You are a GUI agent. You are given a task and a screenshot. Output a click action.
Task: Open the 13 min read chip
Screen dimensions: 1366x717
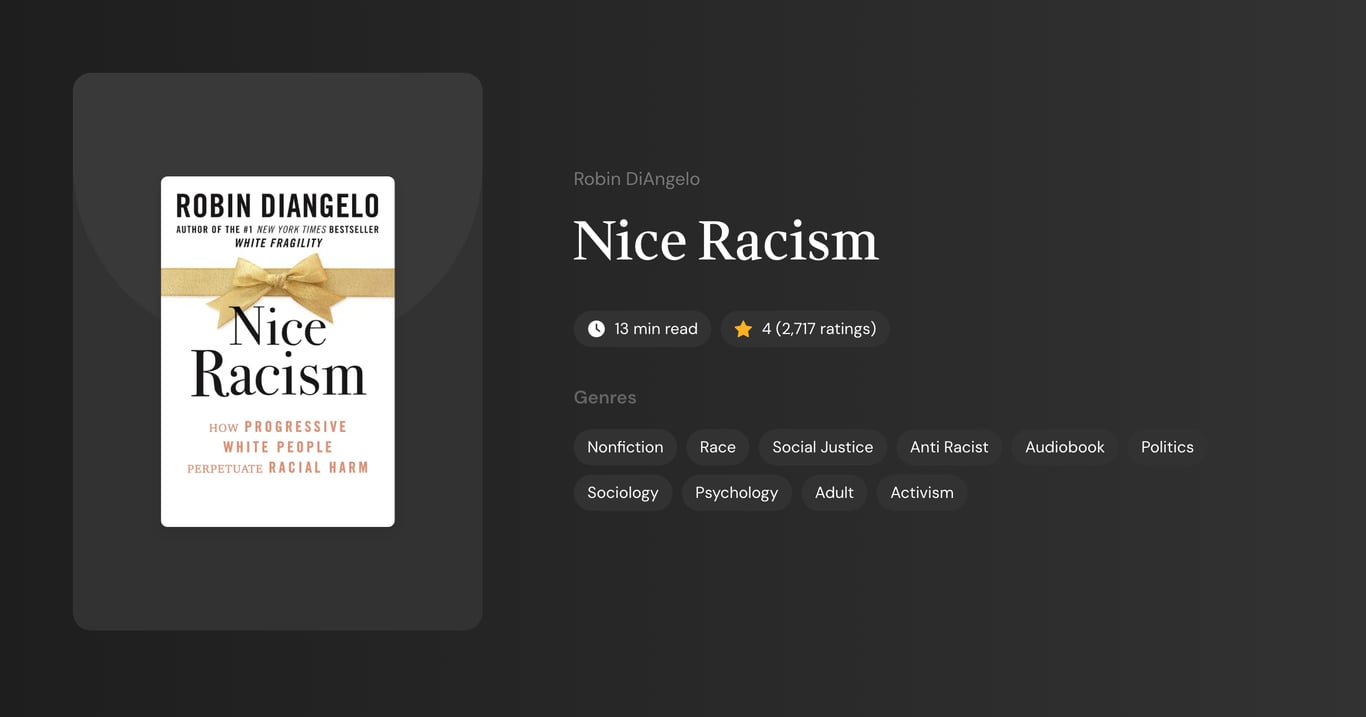(x=642, y=328)
